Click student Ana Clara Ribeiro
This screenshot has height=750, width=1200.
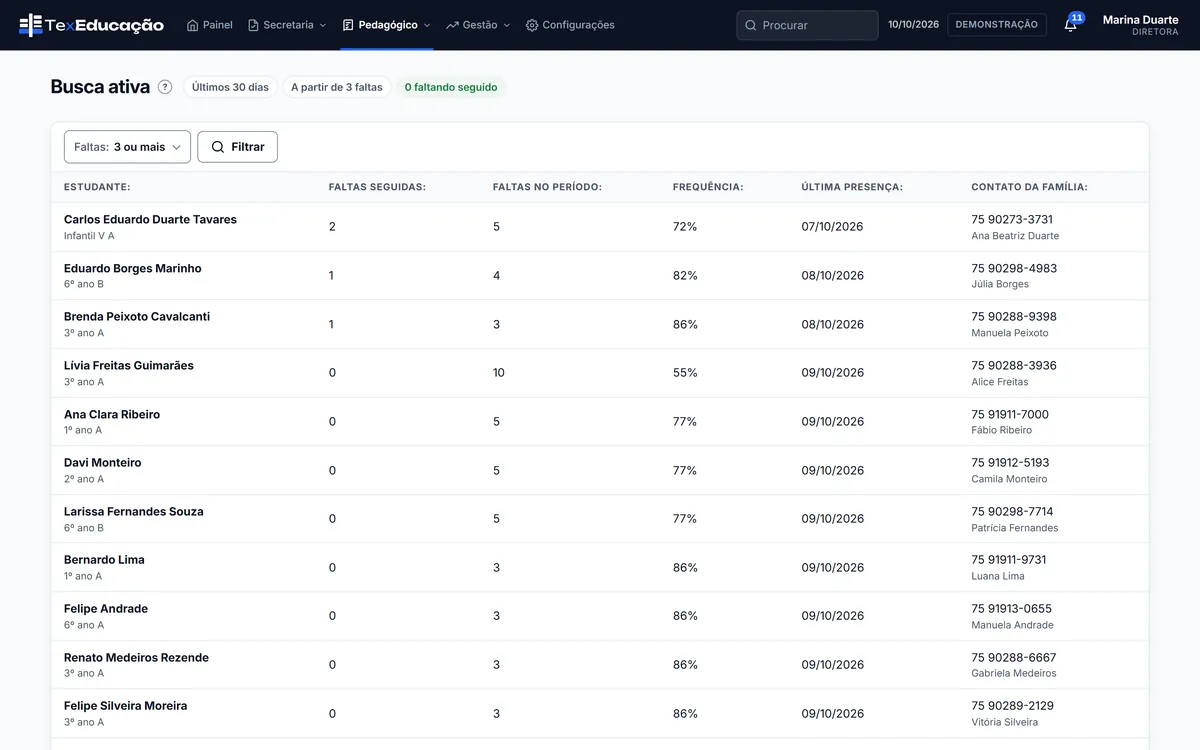pos(112,415)
